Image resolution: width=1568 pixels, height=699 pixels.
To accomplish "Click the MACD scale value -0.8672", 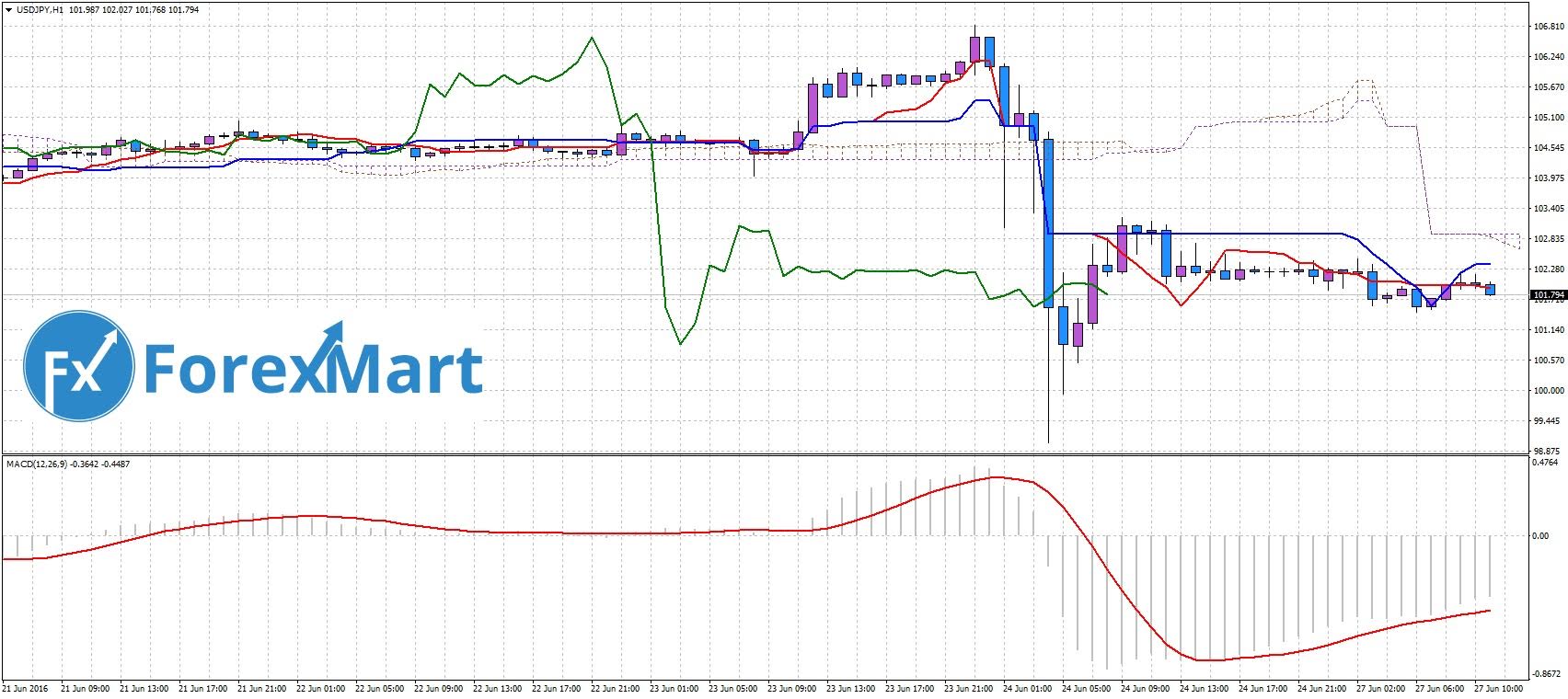I will 1547,673.
